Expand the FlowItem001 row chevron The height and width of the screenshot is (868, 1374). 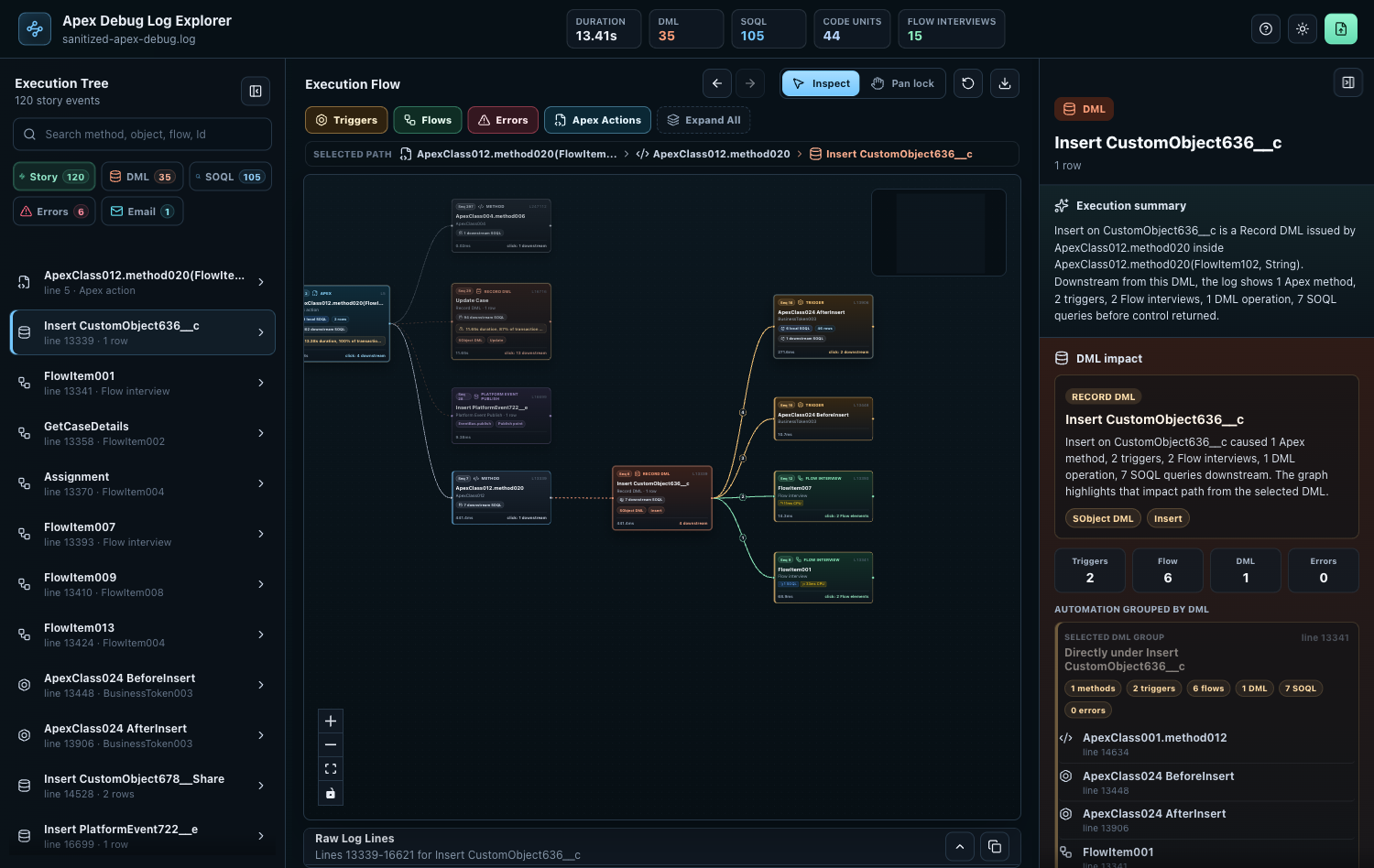click(x=261, y=383)
